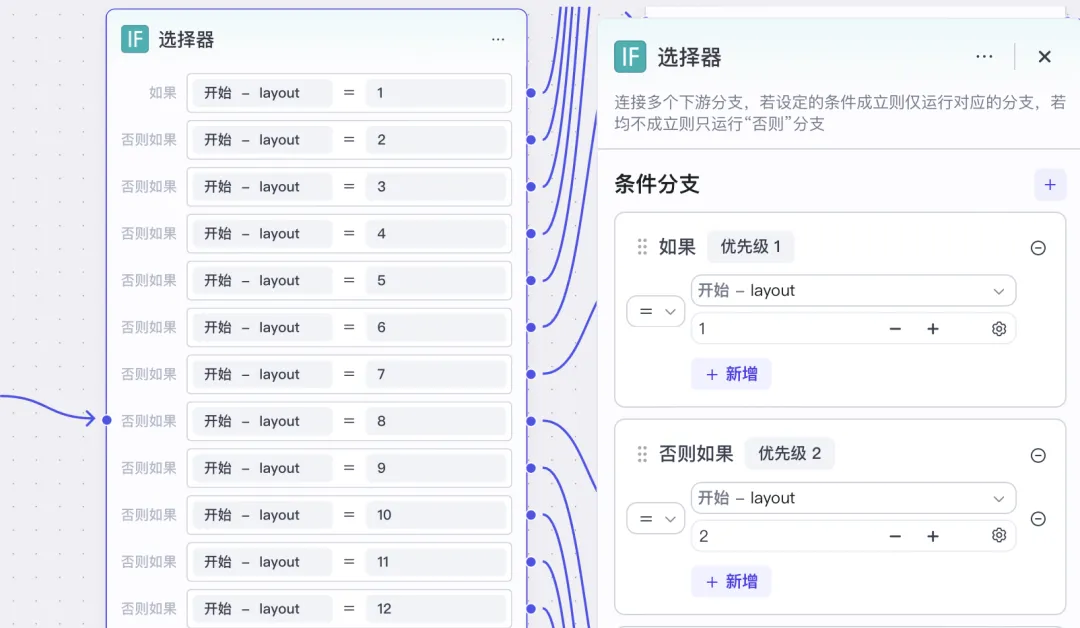Click output port for layout = 8 row
Screen dimensions: 1080x628
[531, 421]
